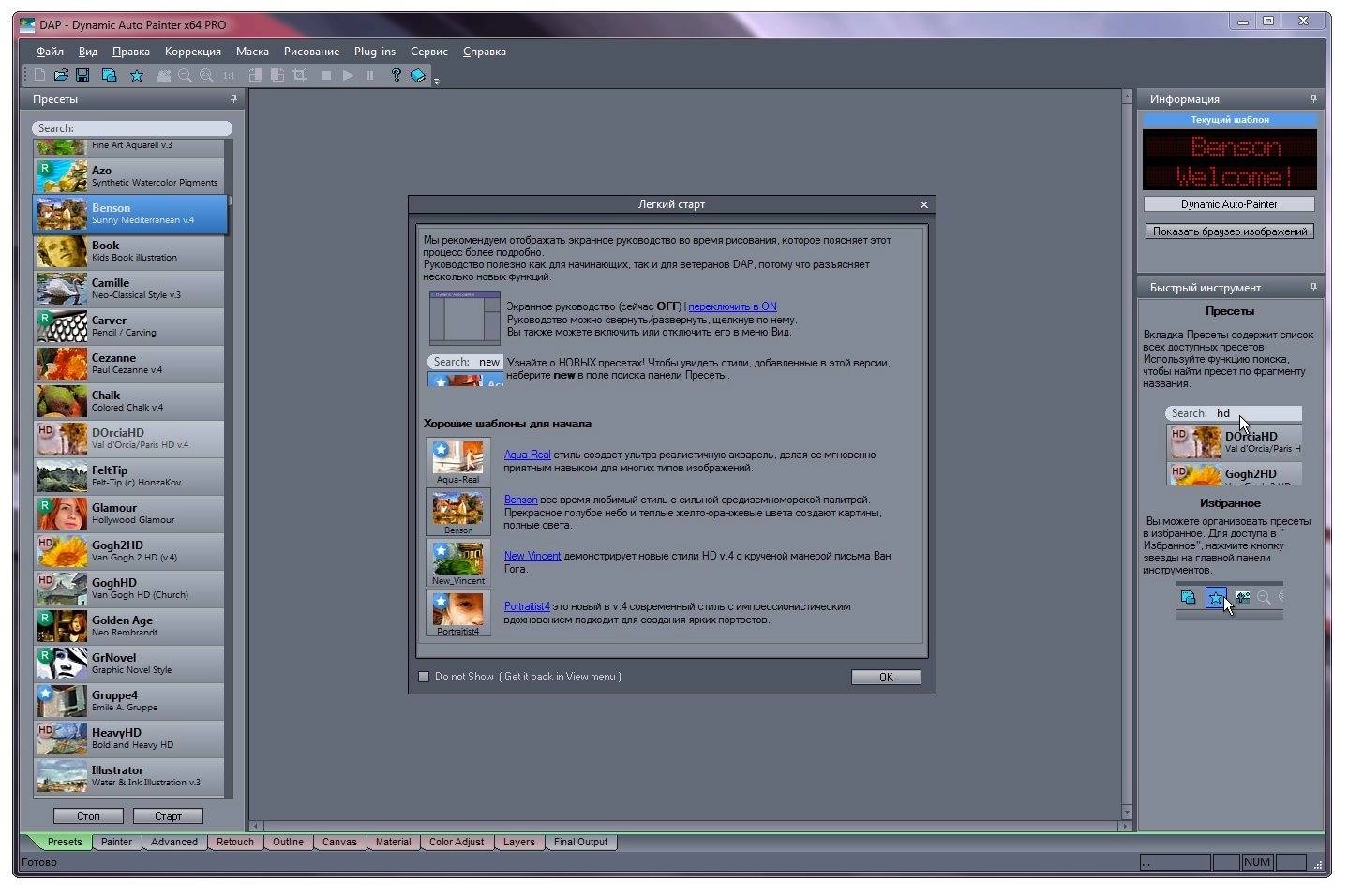The image size is (1348, 896).
Task: Open the Вид menu
Action: [x=88, y=52]
